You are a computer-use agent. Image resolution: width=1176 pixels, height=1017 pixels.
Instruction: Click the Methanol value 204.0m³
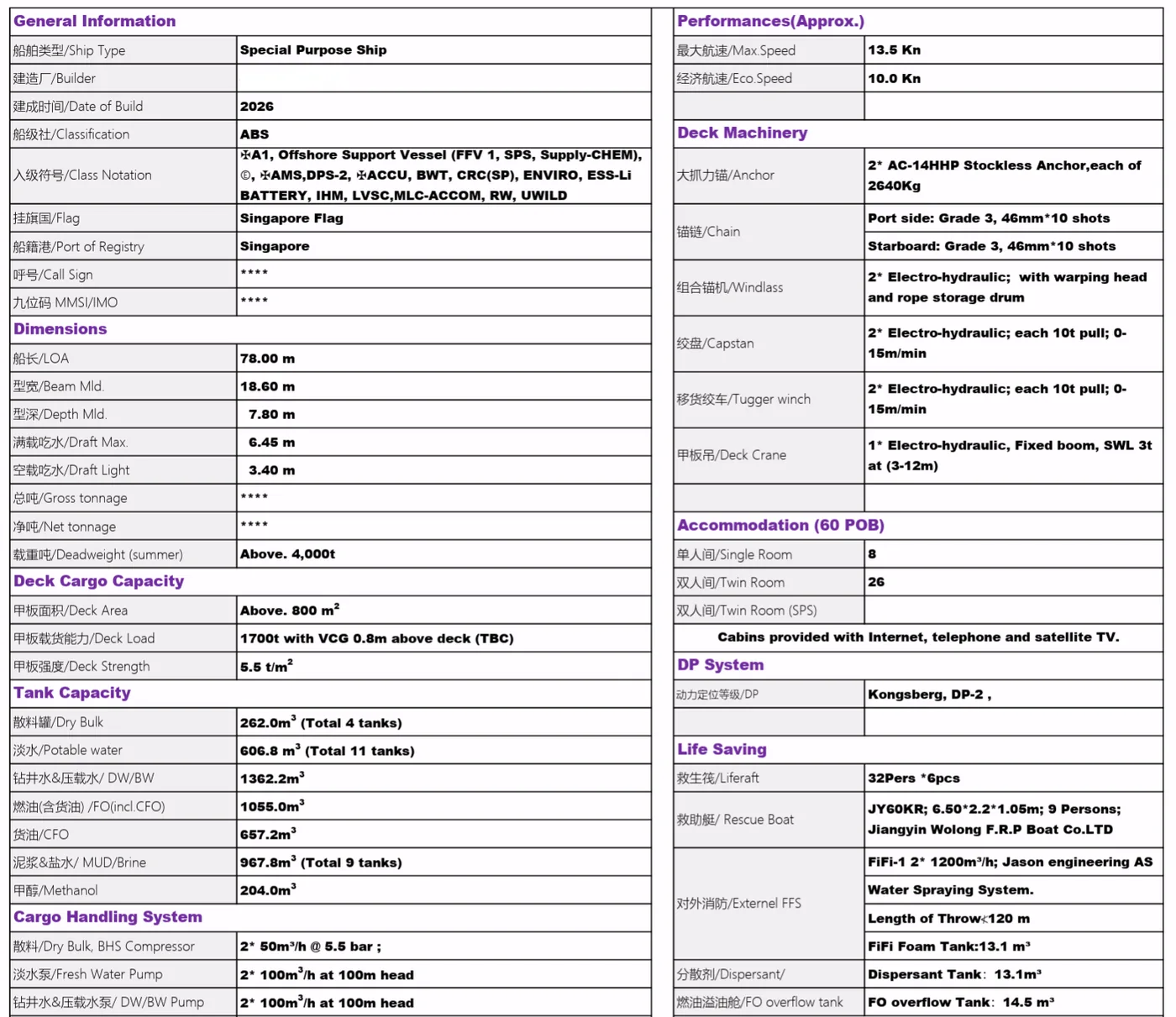click(268, 890)
